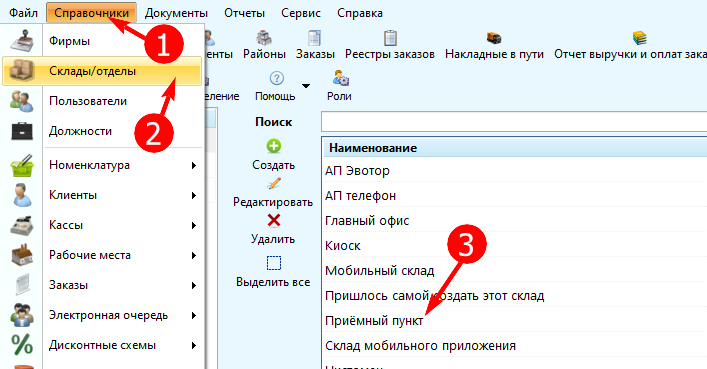The width and height of the screenshot is (707, 369).
Task: Click the Фирмы stamp icon
Action: [21, 41]
